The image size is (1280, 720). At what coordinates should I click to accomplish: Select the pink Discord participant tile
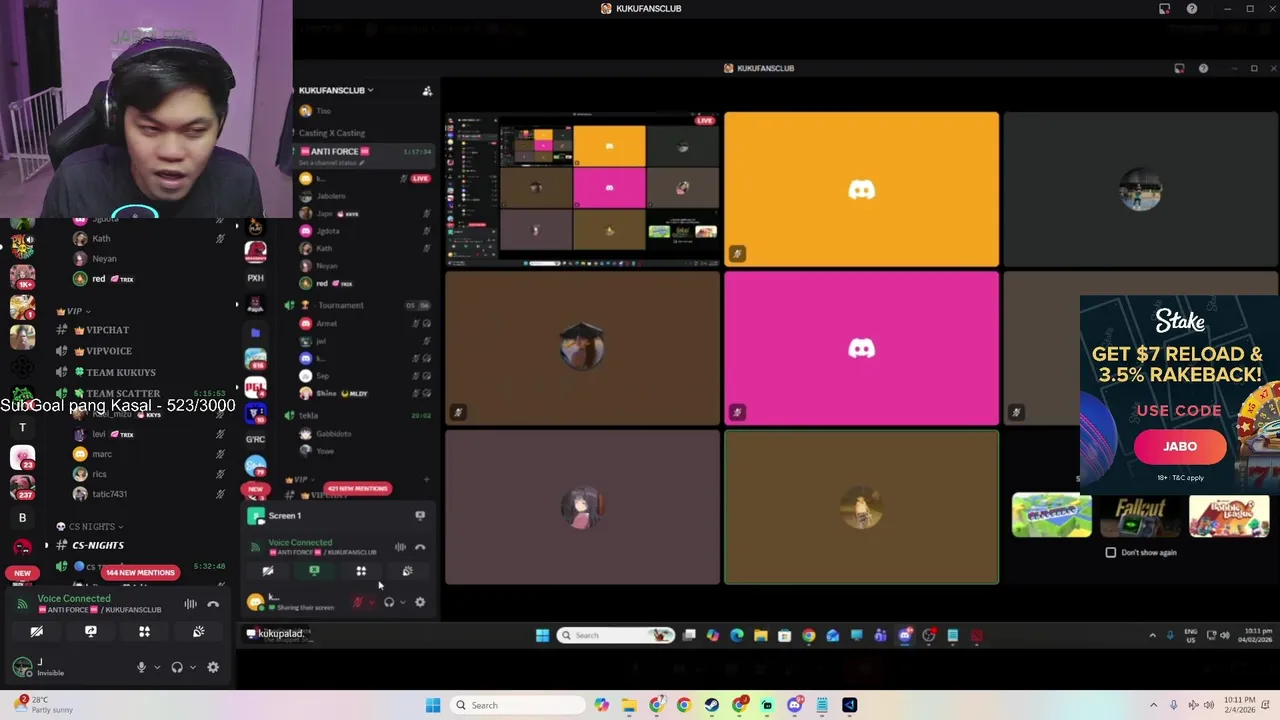861,348
